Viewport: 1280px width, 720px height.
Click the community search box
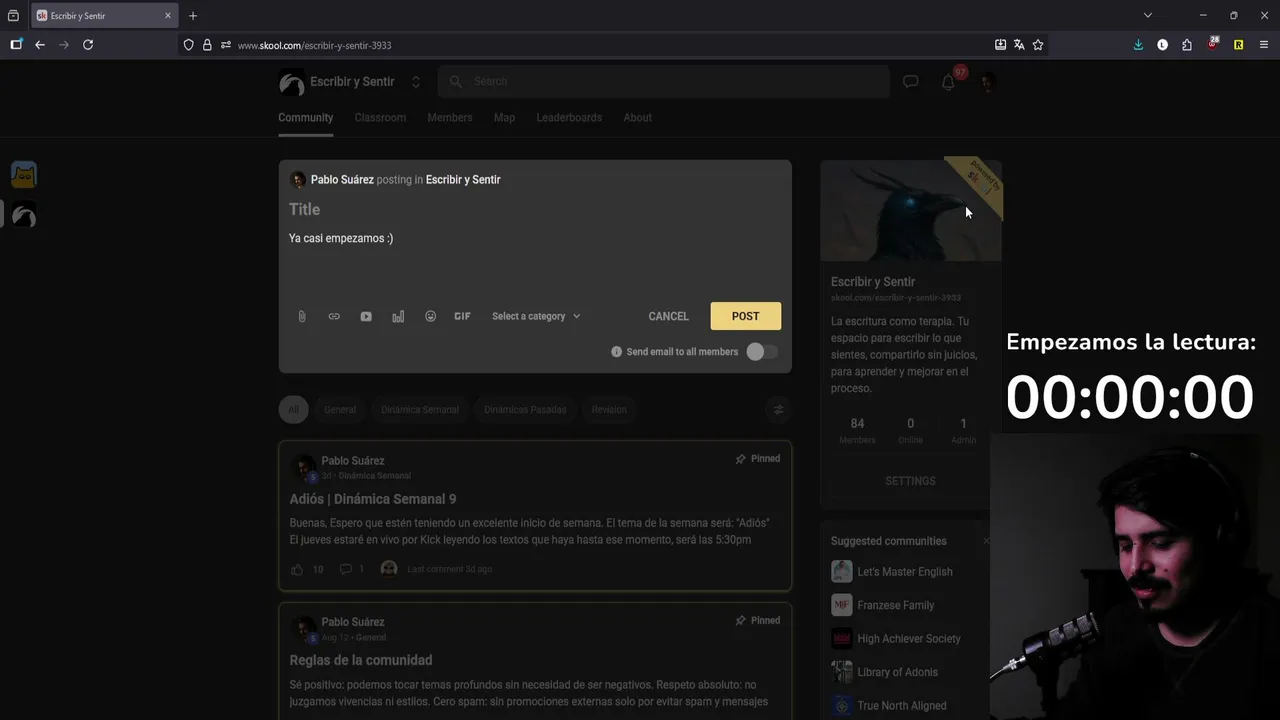pyautogui.click(x=663, y=82)
